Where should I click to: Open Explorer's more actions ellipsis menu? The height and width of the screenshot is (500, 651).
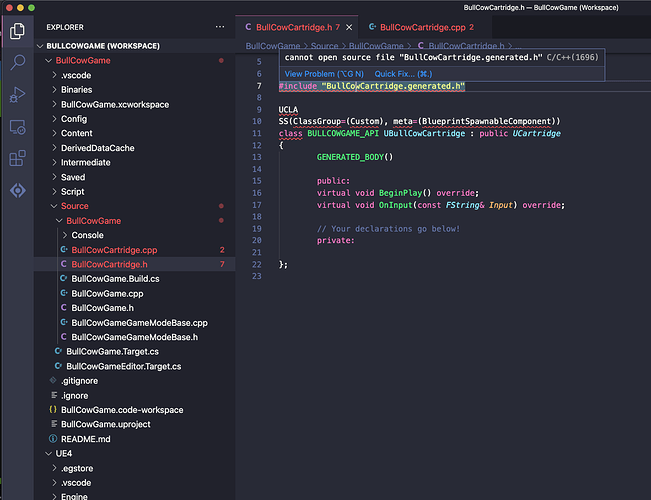(221, 27)
